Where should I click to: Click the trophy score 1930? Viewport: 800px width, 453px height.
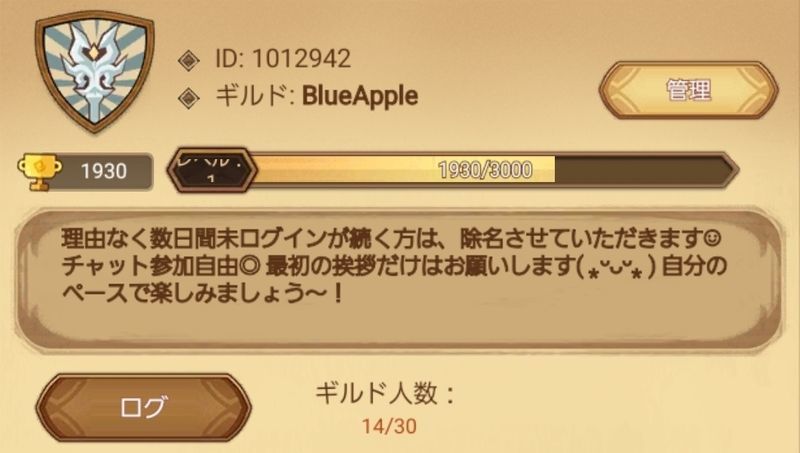[104, 171]
